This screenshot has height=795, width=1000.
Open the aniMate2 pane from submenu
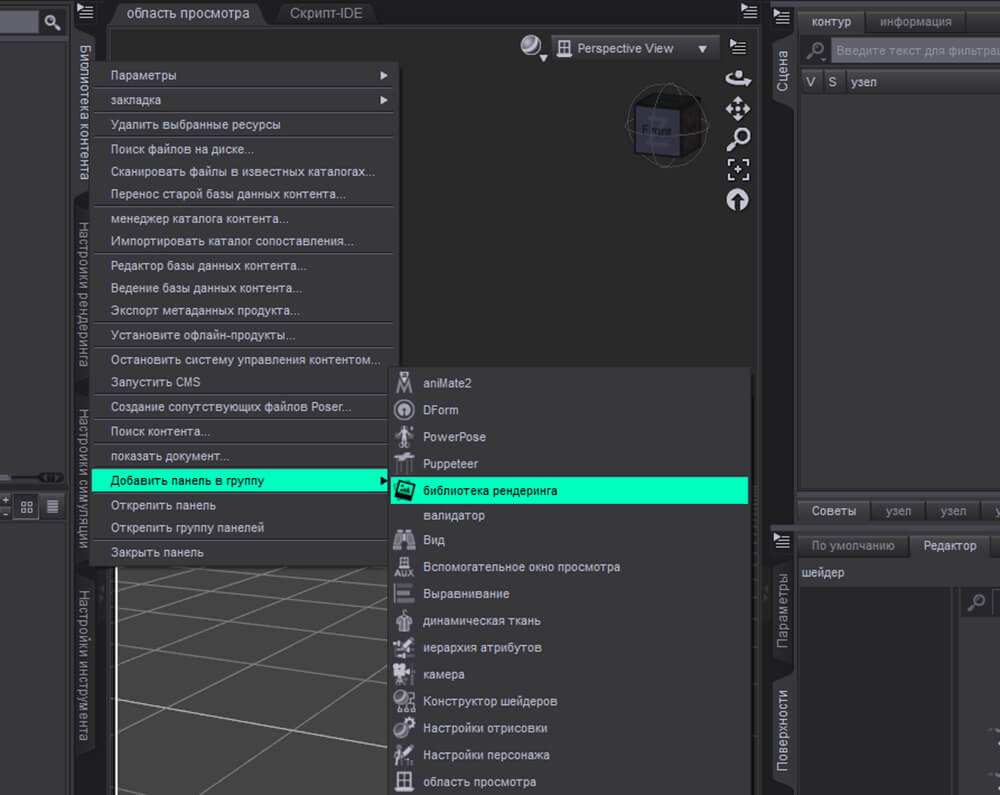pyautogui.click(x=569, y=383)
